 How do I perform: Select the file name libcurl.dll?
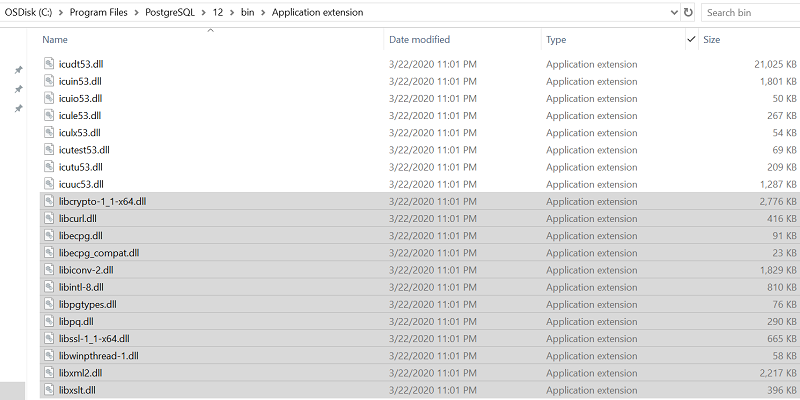click(x=78, y=219)
